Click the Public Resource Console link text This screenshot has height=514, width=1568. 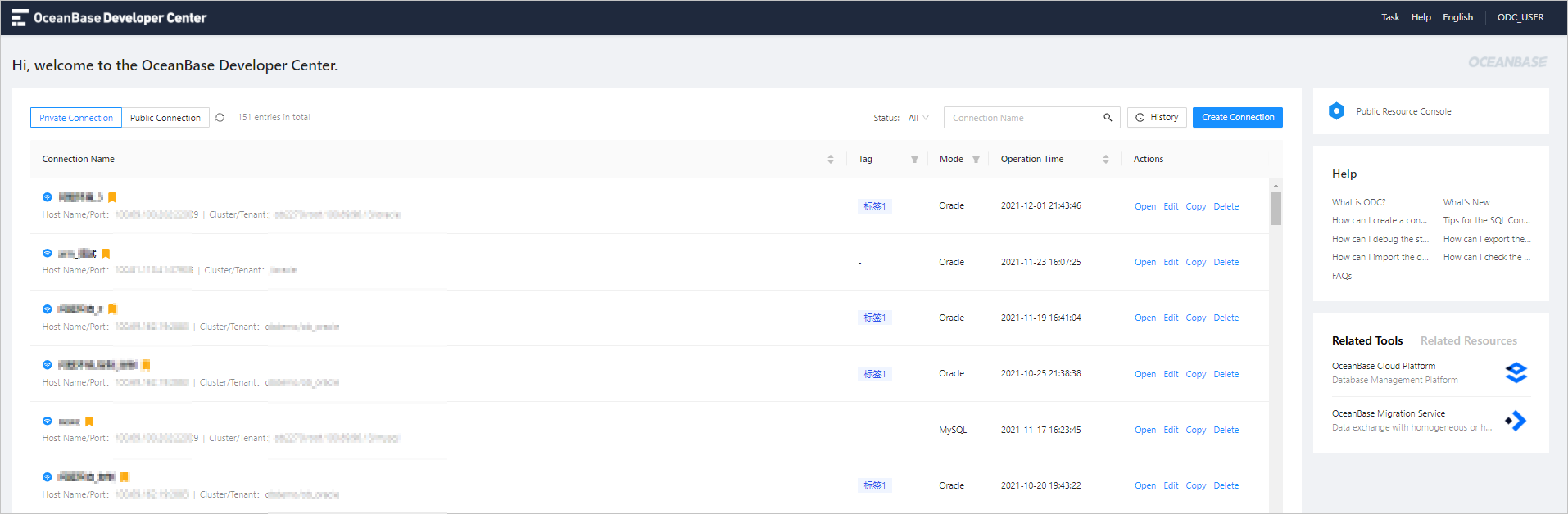[x=1403, y=111]
